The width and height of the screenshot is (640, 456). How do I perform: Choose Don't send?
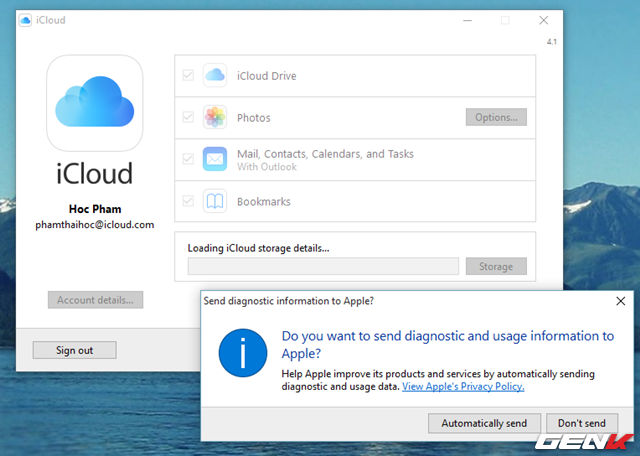[x=582, y=423]
